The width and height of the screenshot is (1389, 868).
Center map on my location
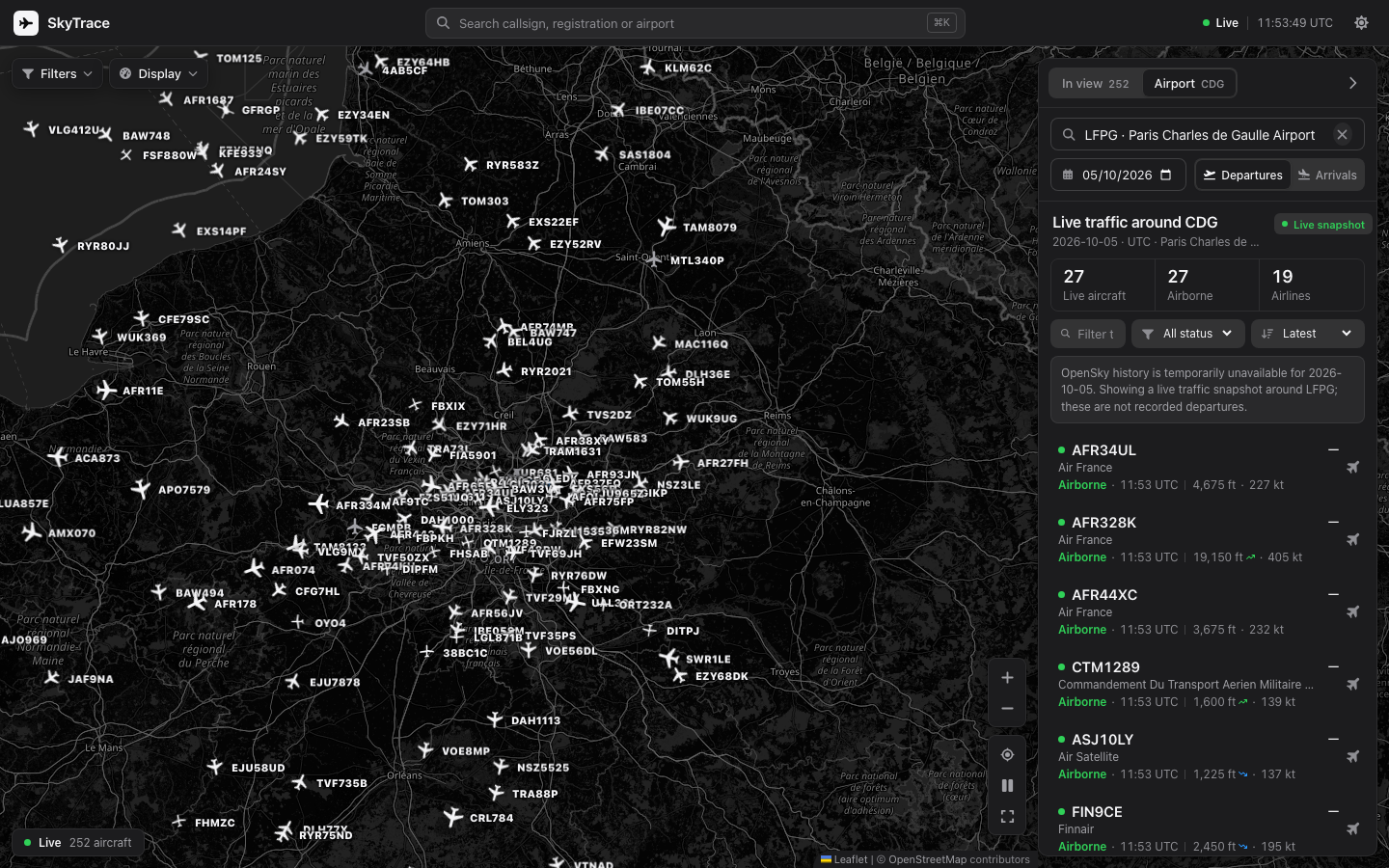(x=1007, y=755)
